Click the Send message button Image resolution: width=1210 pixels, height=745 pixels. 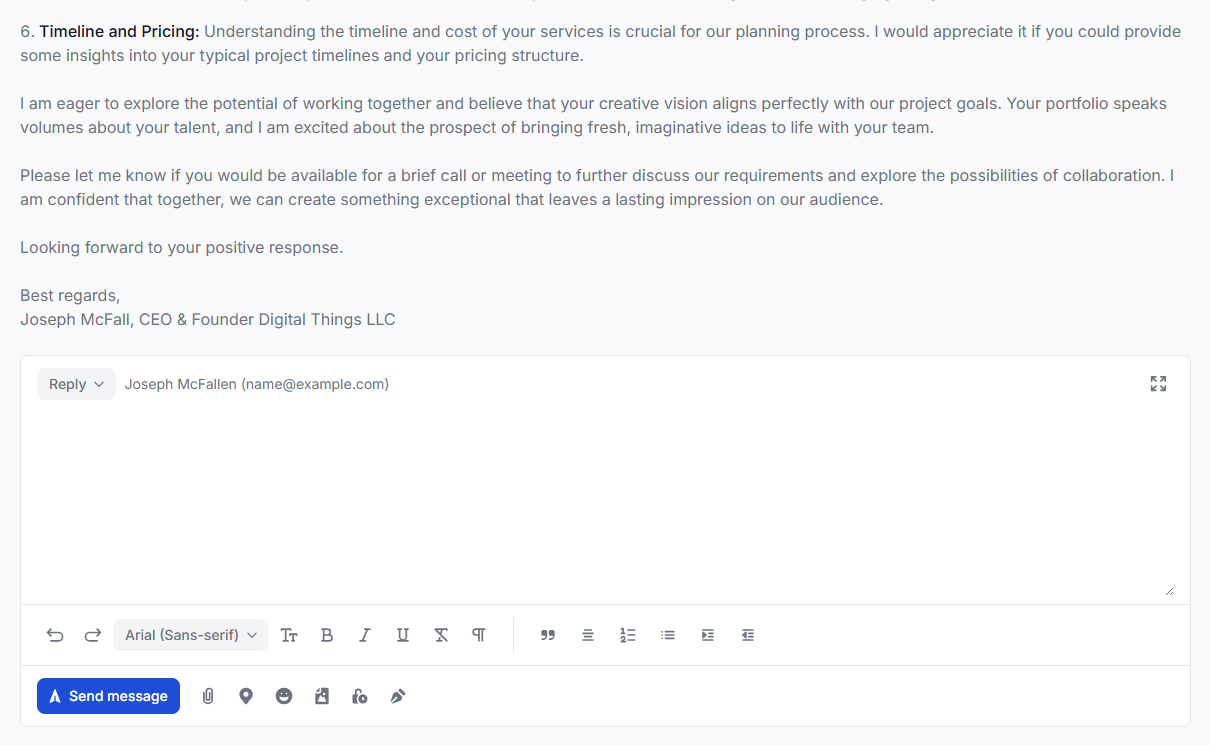click(108, 696)
